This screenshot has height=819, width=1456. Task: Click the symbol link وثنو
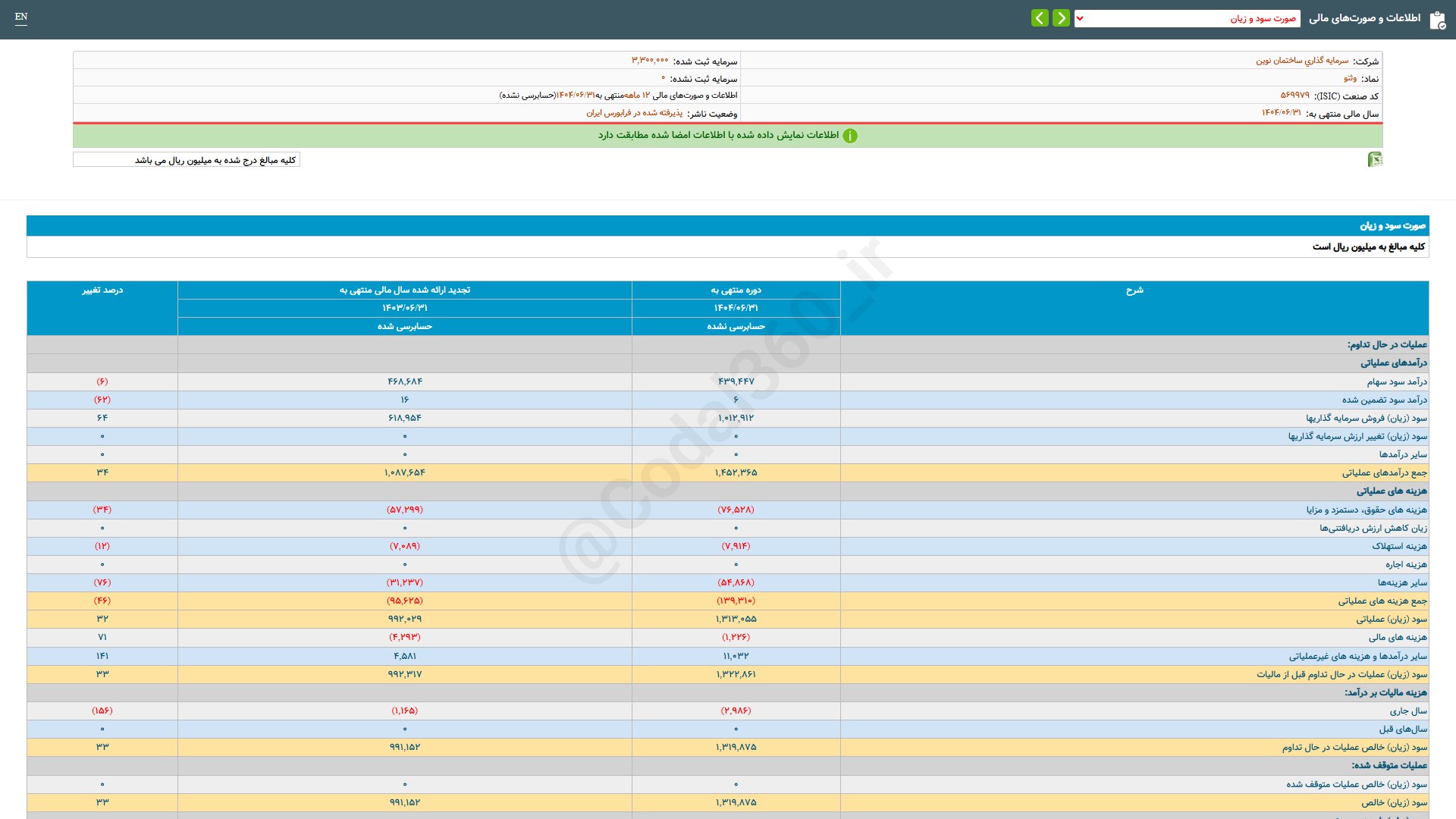pos(1350,78)
